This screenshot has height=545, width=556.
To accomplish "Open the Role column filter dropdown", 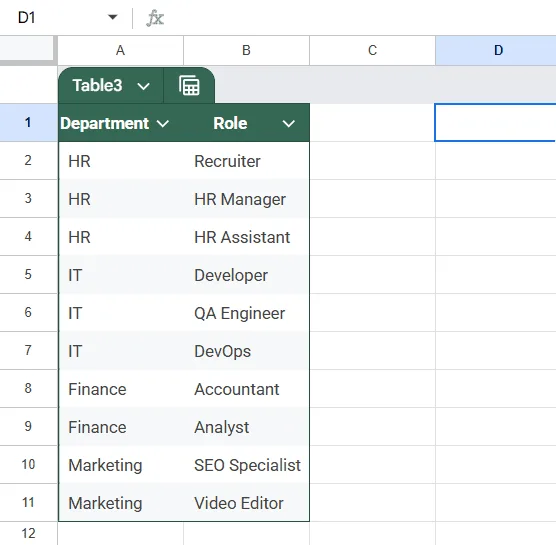I will [289, 124].
